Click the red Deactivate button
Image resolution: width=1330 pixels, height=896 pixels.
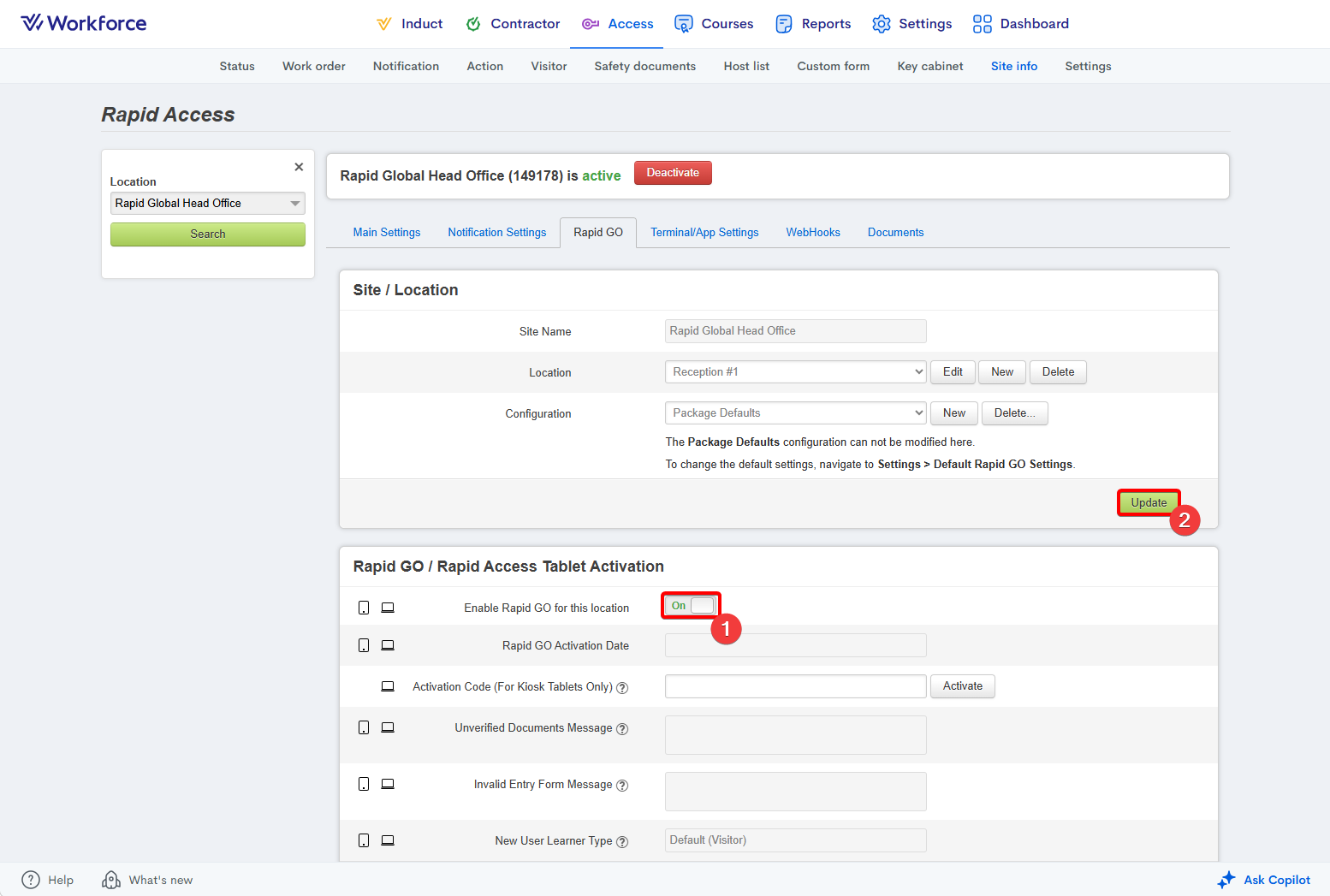pos(673,172)
